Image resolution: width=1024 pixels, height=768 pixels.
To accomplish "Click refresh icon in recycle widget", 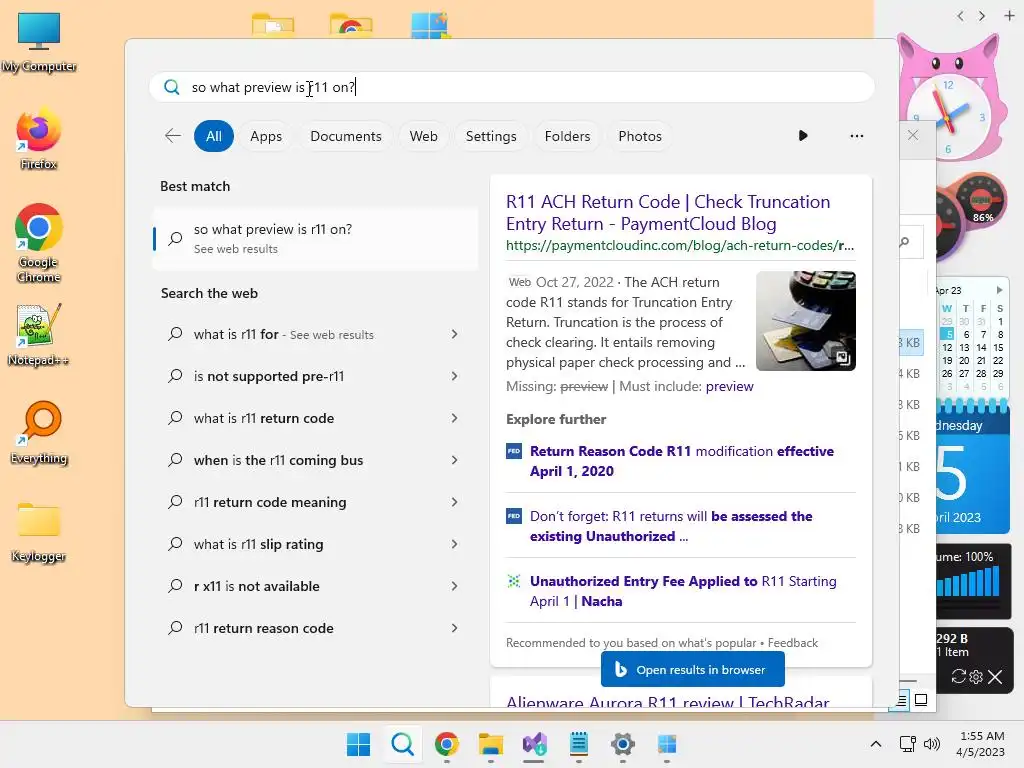I will point(958,677).
